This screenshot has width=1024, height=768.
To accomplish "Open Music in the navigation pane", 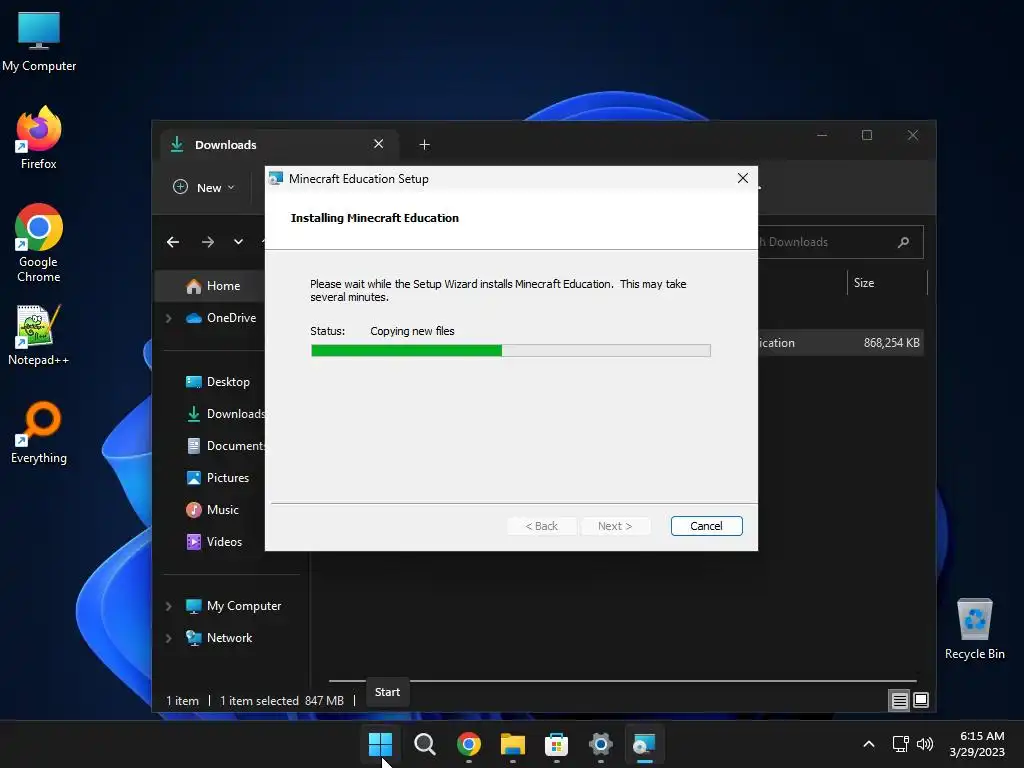I will (x=212, y=510).
